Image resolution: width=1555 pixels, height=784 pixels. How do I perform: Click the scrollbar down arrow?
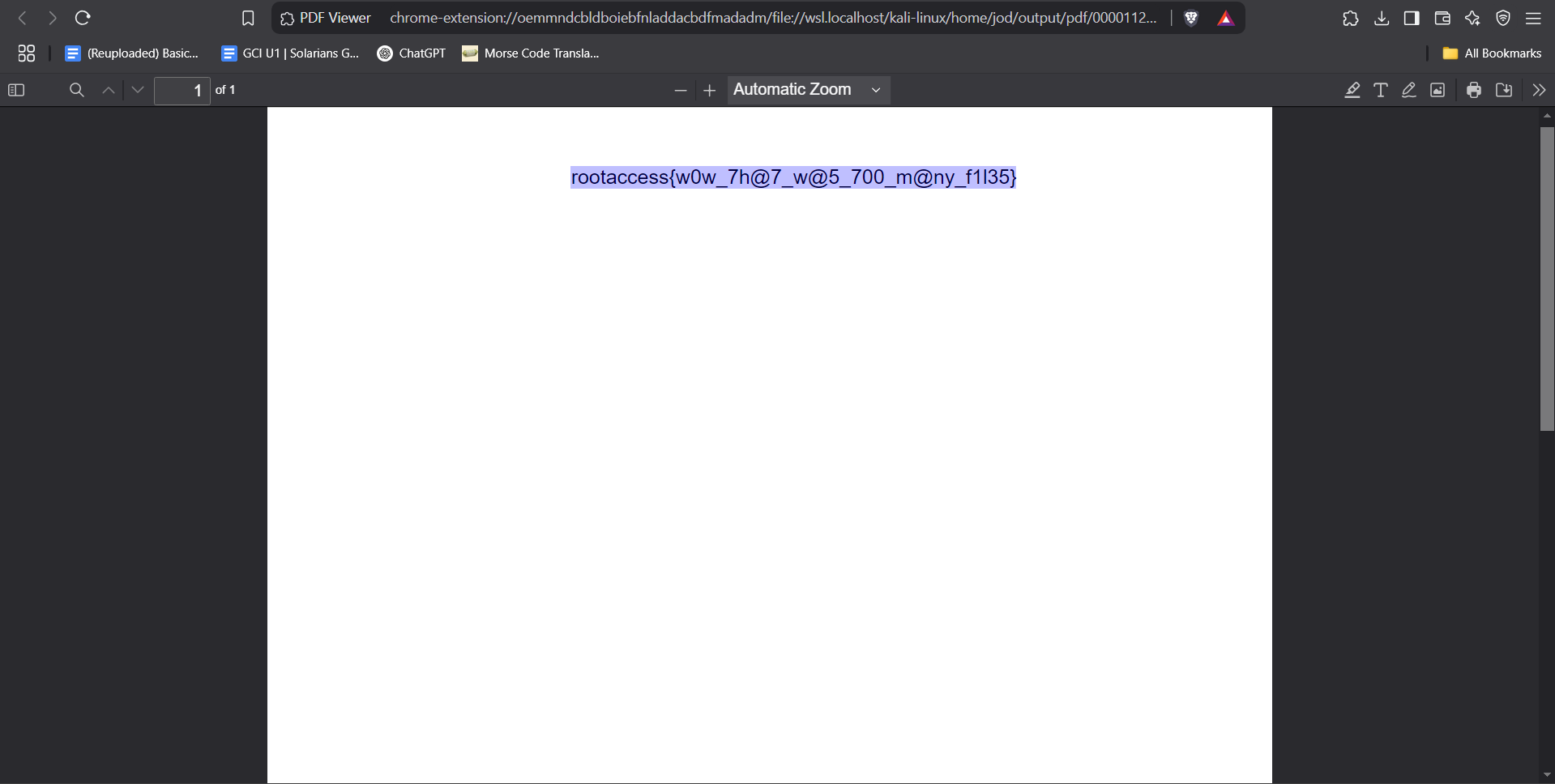(1547, 775)
